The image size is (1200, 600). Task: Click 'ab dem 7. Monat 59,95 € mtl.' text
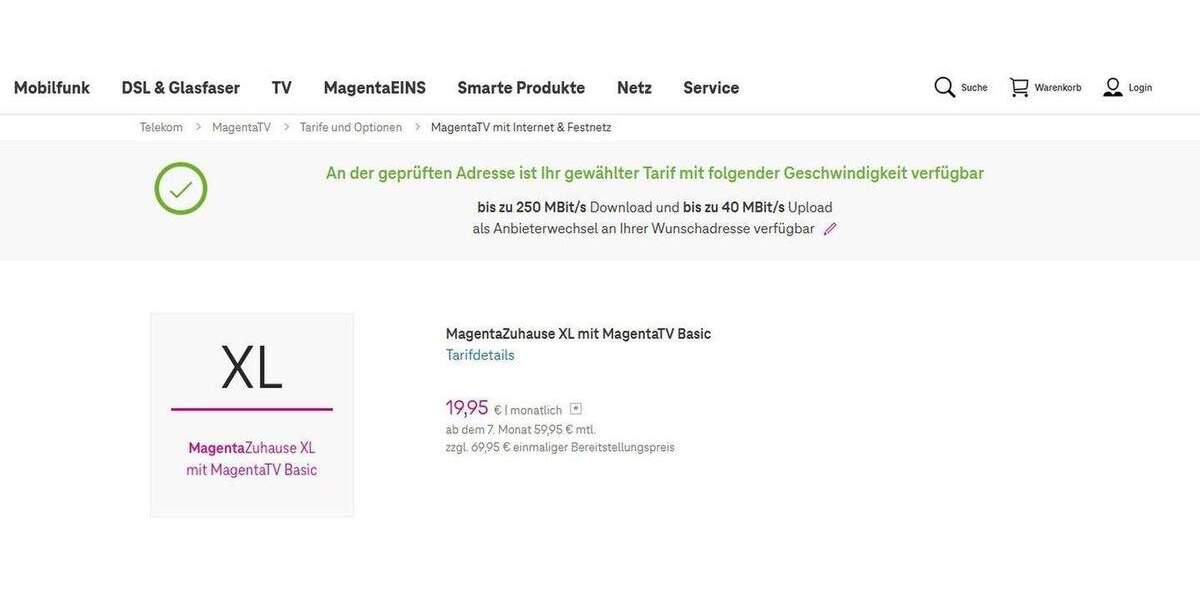pos(521,429)
